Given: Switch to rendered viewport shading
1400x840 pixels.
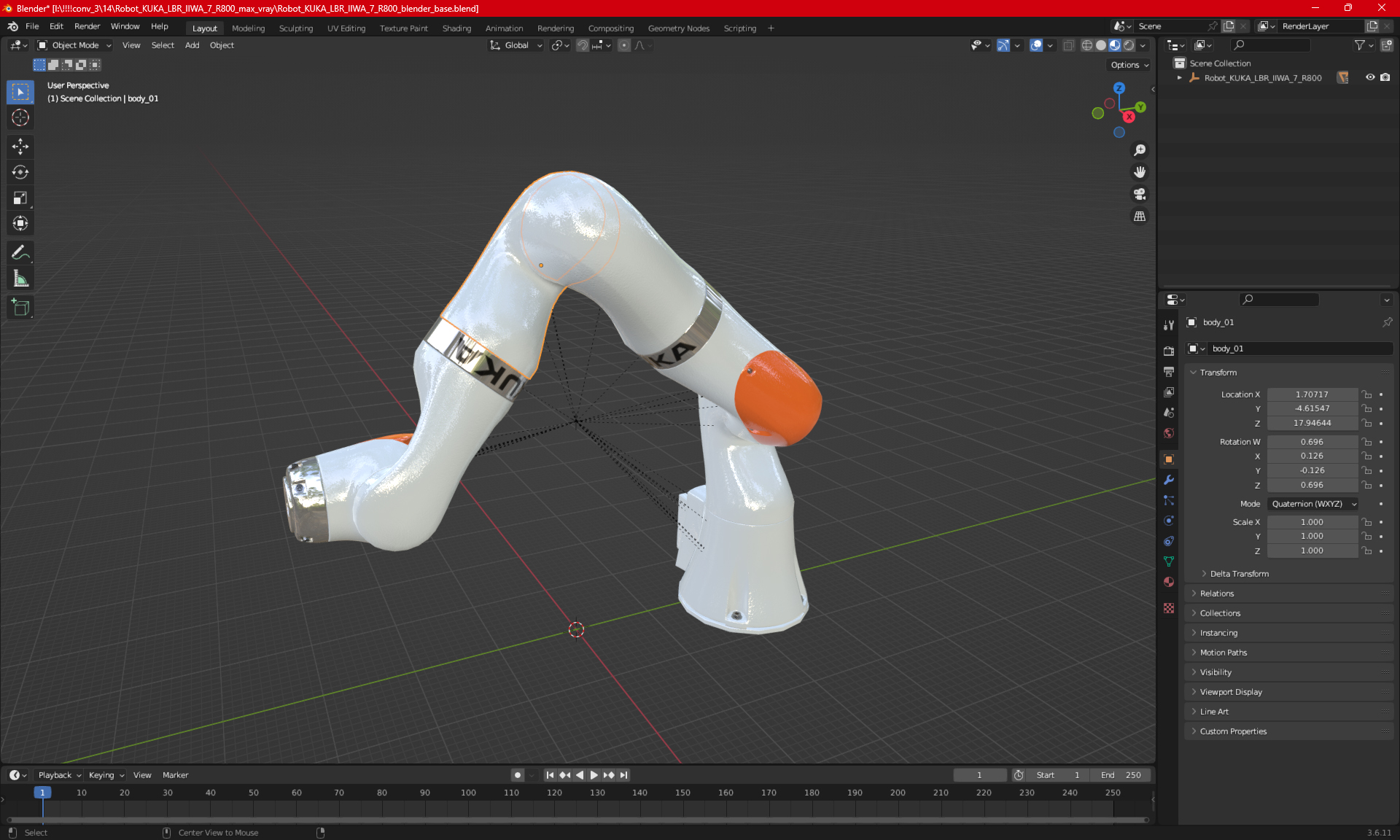Looking at the screenshot, I should click(x=1129, y=45).
